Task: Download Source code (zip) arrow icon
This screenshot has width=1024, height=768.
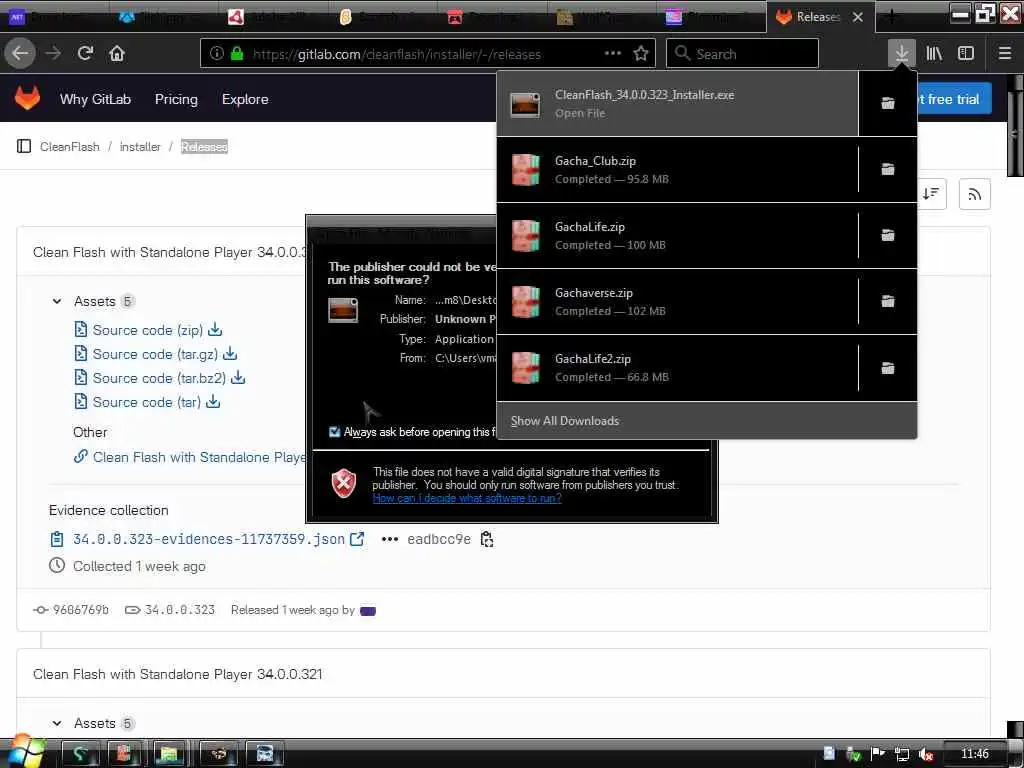Action: pos(215,330)
